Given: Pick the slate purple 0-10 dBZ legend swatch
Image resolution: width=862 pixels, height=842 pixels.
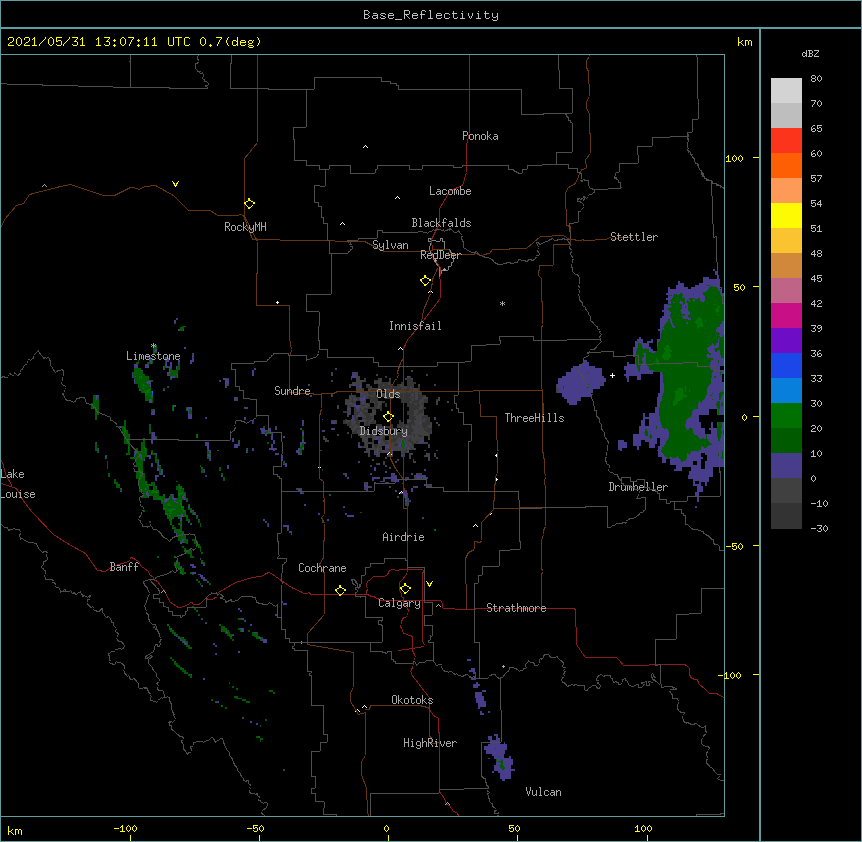Looking at the screenshot, I should [786, 466].
